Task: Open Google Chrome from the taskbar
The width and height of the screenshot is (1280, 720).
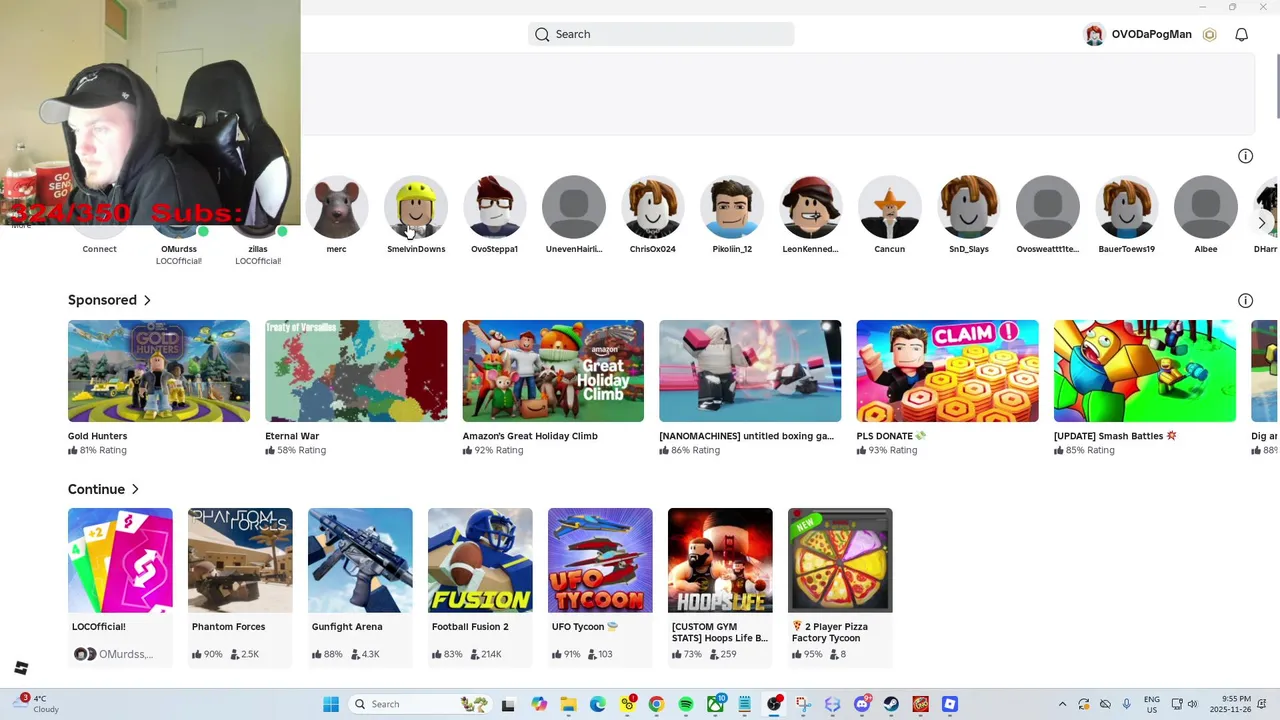Action: coord(656,704)
